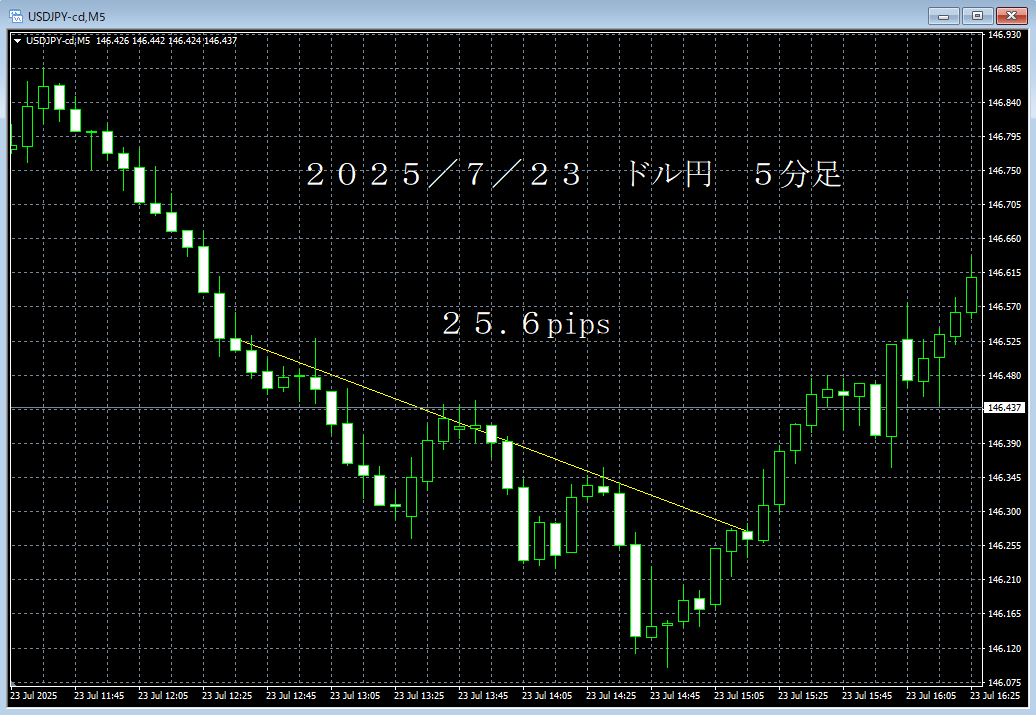Click the 23 Jul 15:45 time label
This screenshot has width=1036, height=715.
point(868,696)
